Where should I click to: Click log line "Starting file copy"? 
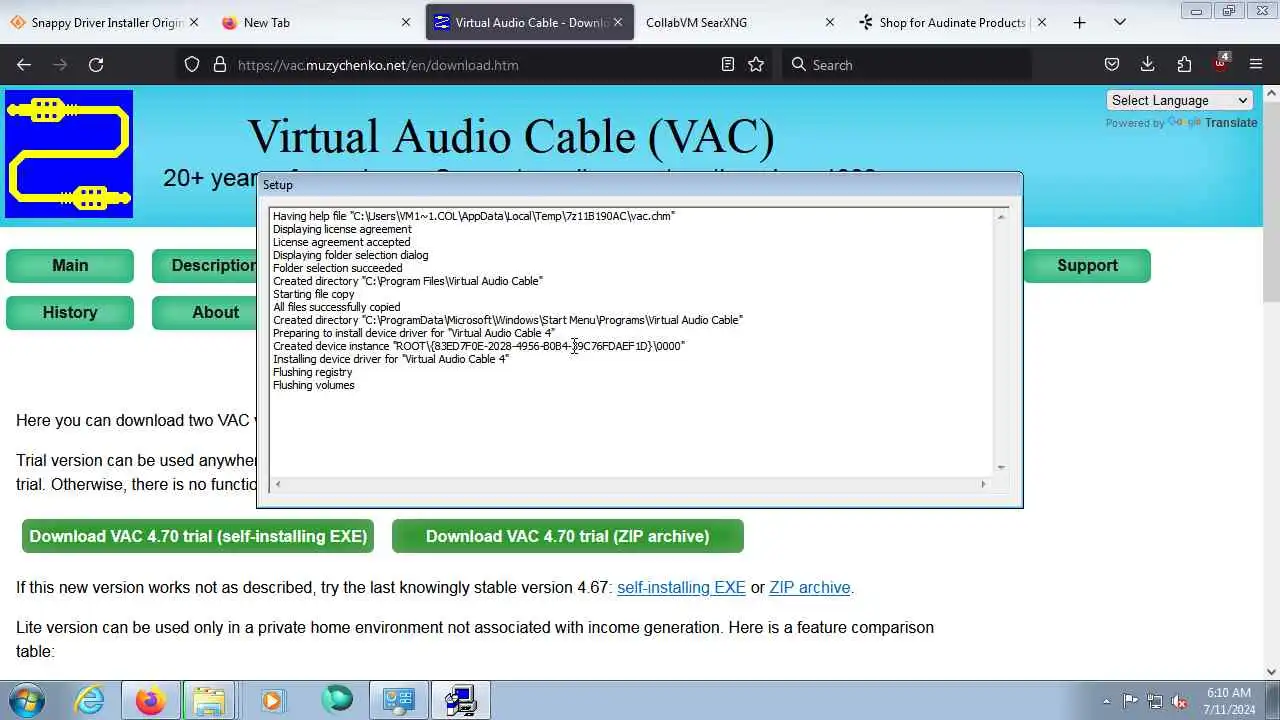(314, 294)
